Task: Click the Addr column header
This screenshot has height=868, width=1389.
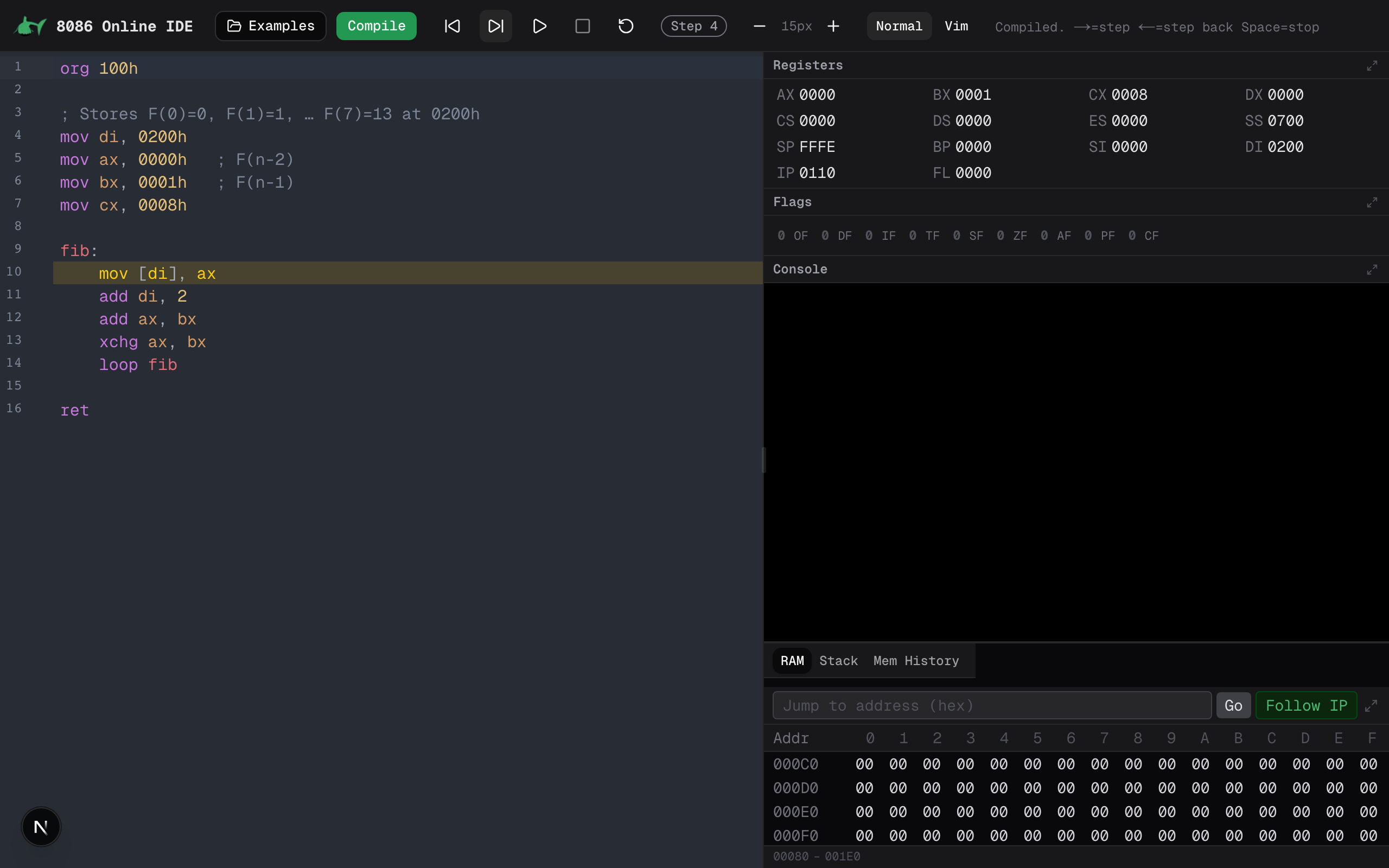Action: (791, 738)
